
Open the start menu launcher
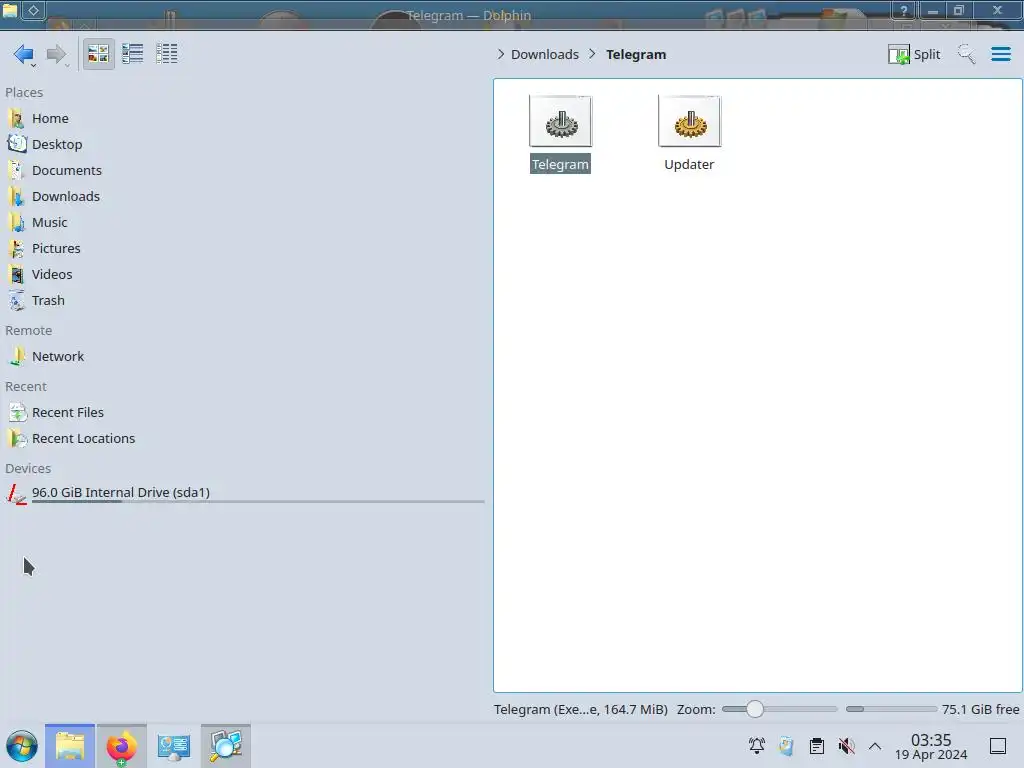[x=22, y=746]
